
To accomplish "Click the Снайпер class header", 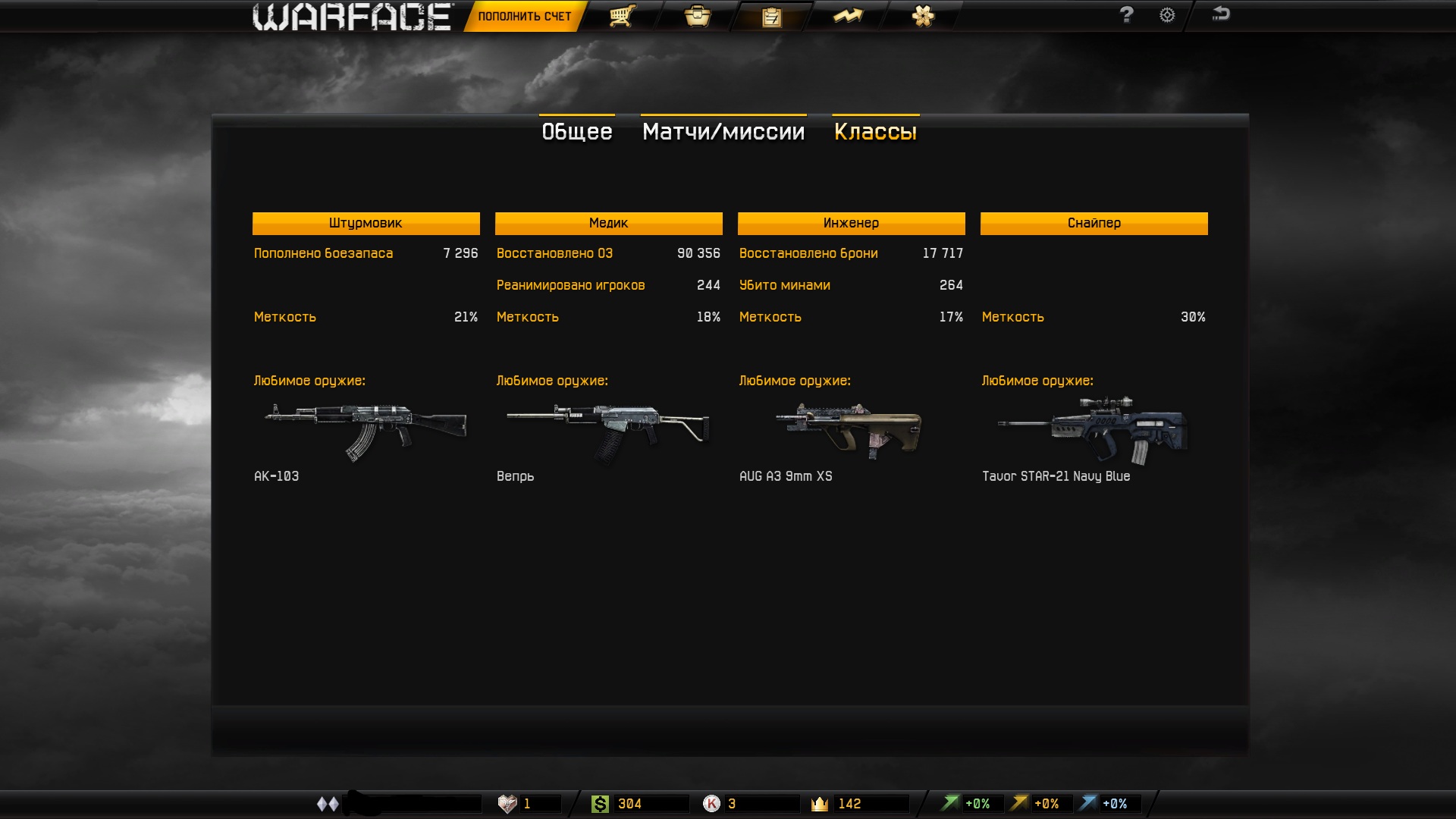I will click(x=1094, y=223).
